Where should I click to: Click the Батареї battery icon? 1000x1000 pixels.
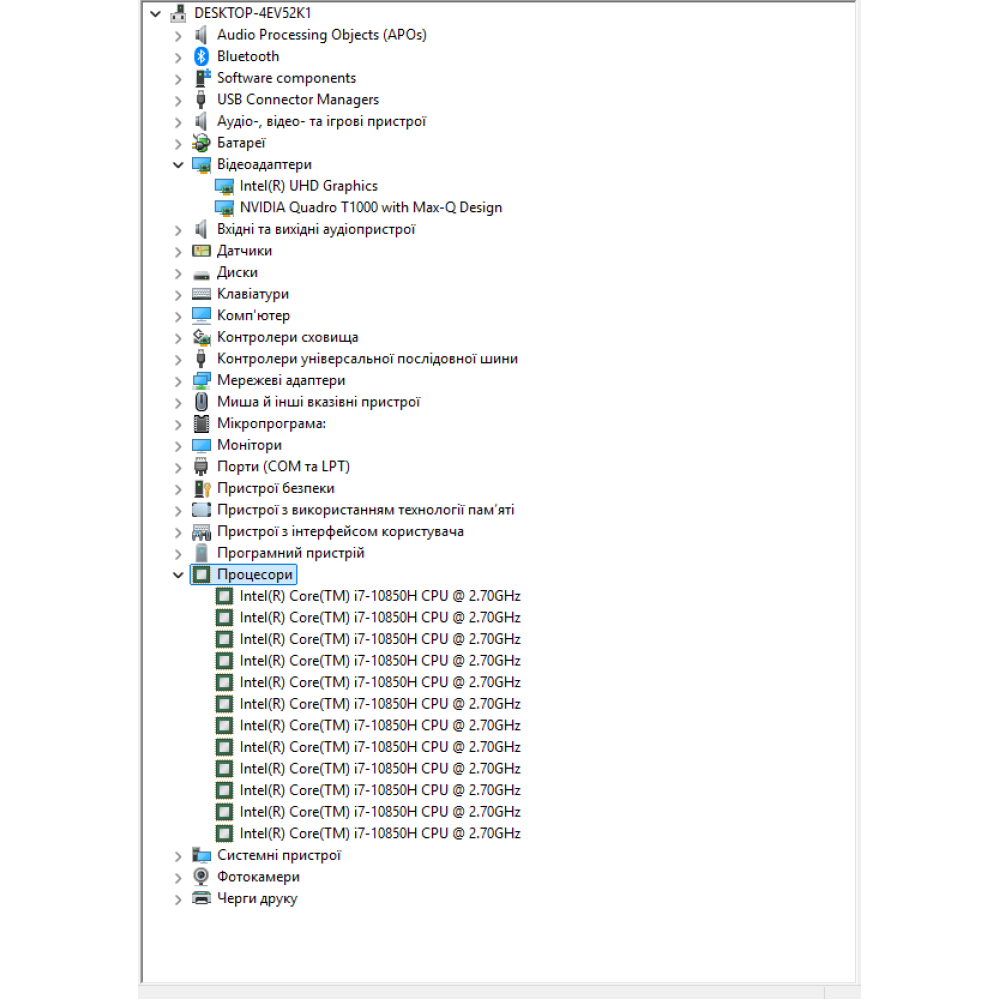point(202,143)
